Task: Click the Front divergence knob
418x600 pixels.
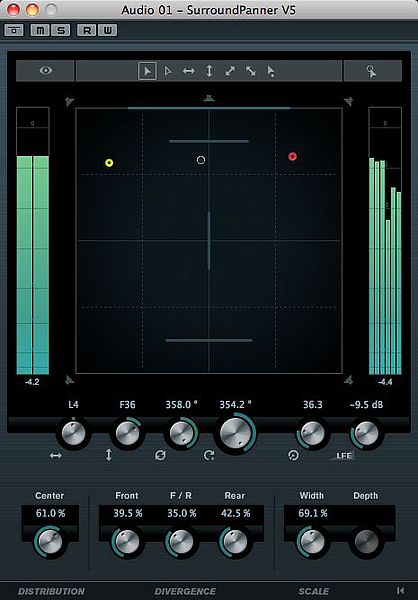Action: (x=127, y=542)
